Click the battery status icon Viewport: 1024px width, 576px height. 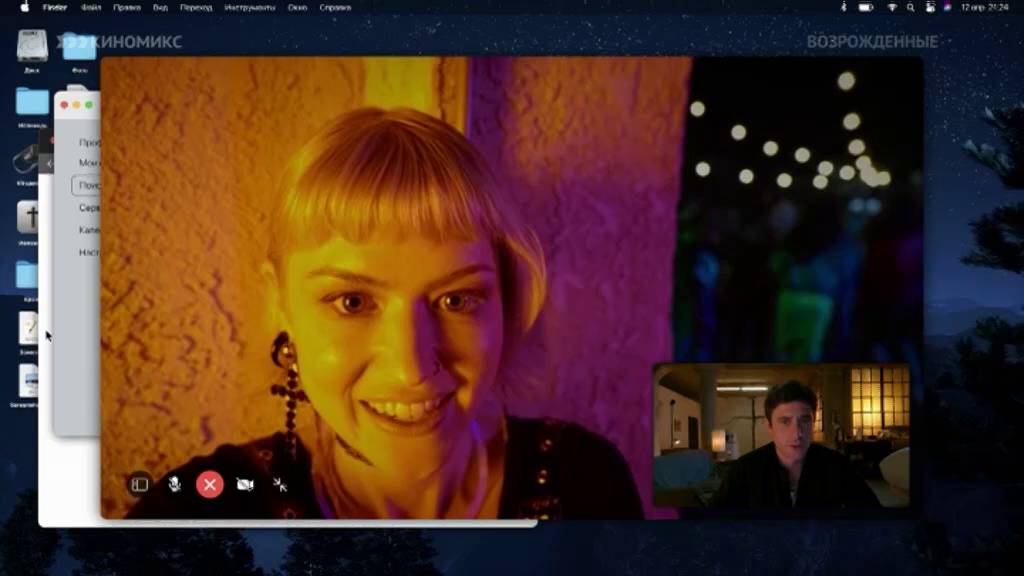866,7
